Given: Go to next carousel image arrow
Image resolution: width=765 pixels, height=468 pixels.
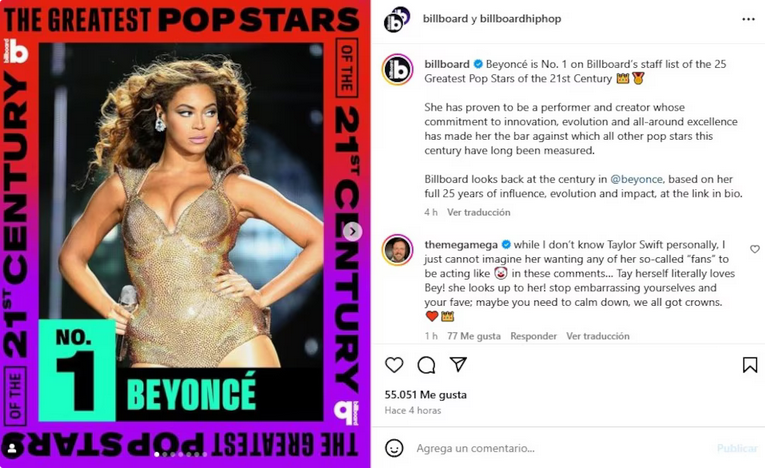Looking at the screenshot, I should 352,231.
